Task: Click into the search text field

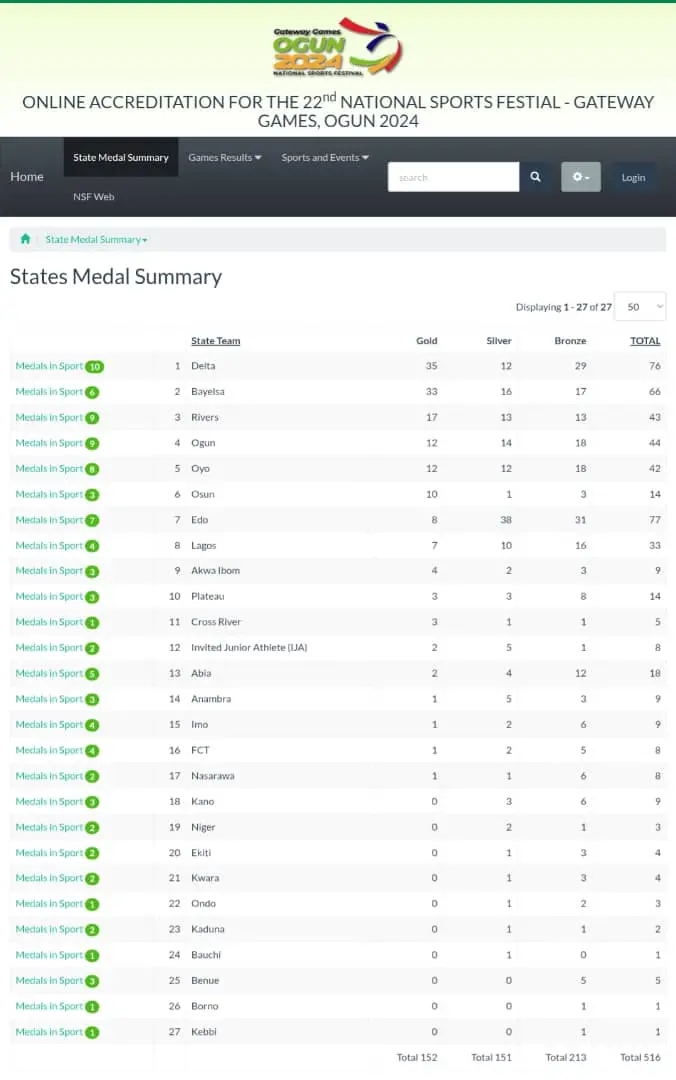Action: tap(453, 177)
